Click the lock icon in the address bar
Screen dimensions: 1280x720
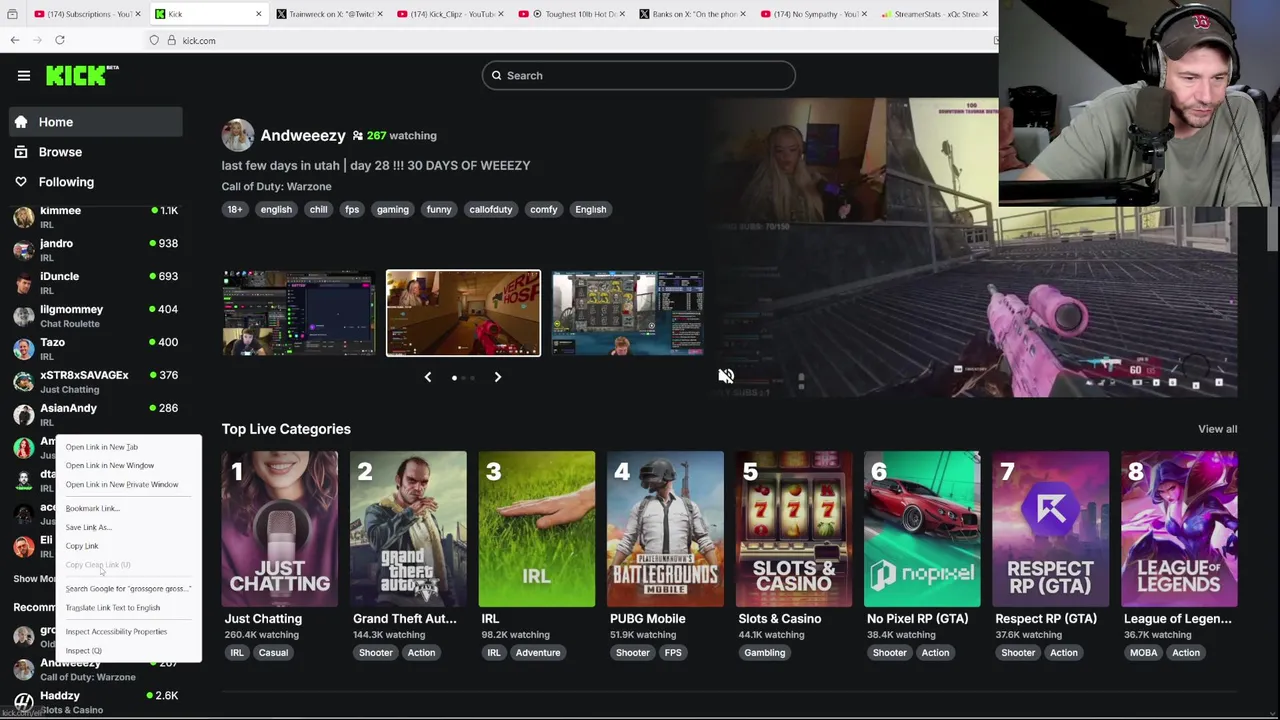coord(171,40)
